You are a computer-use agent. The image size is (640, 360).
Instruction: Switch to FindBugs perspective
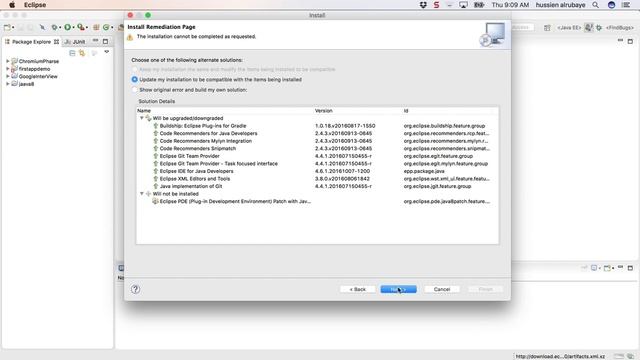tap(620, 28)
